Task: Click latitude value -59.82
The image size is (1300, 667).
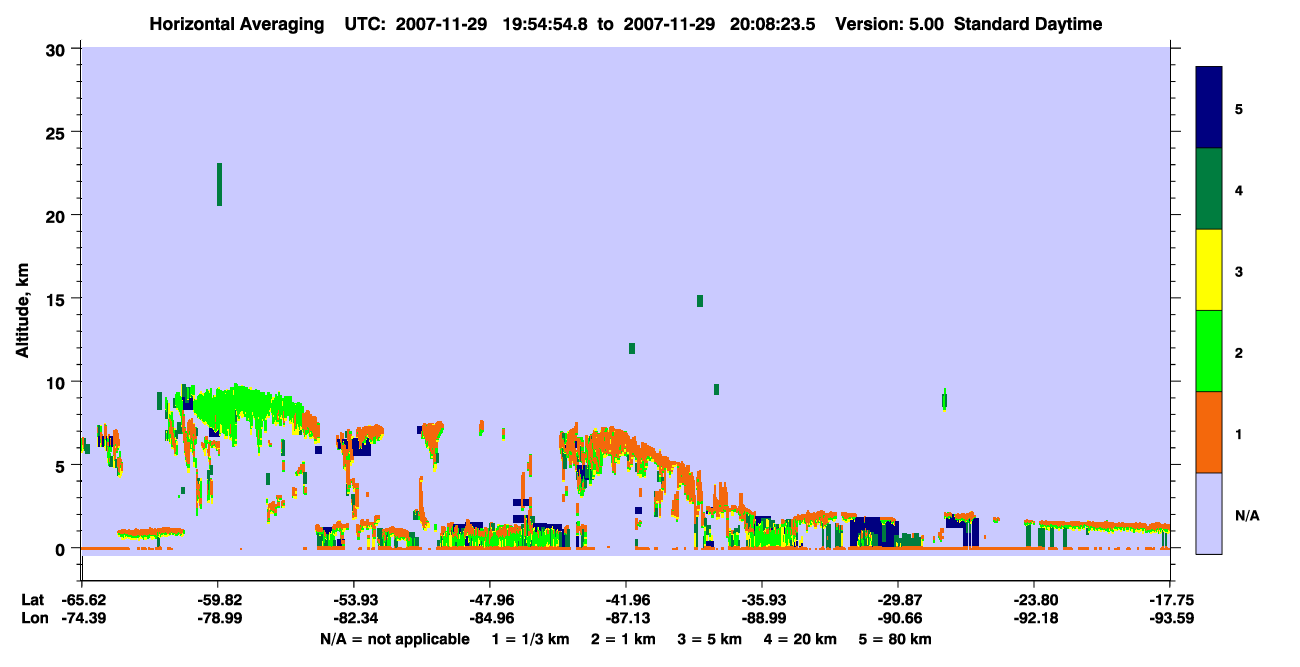Action: coord(218,600)
